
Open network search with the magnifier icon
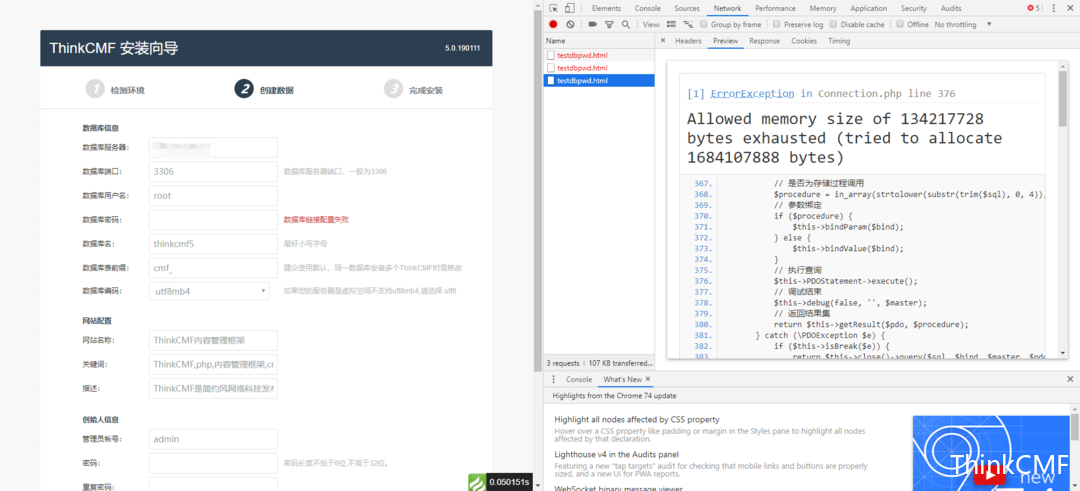[625, 24]
